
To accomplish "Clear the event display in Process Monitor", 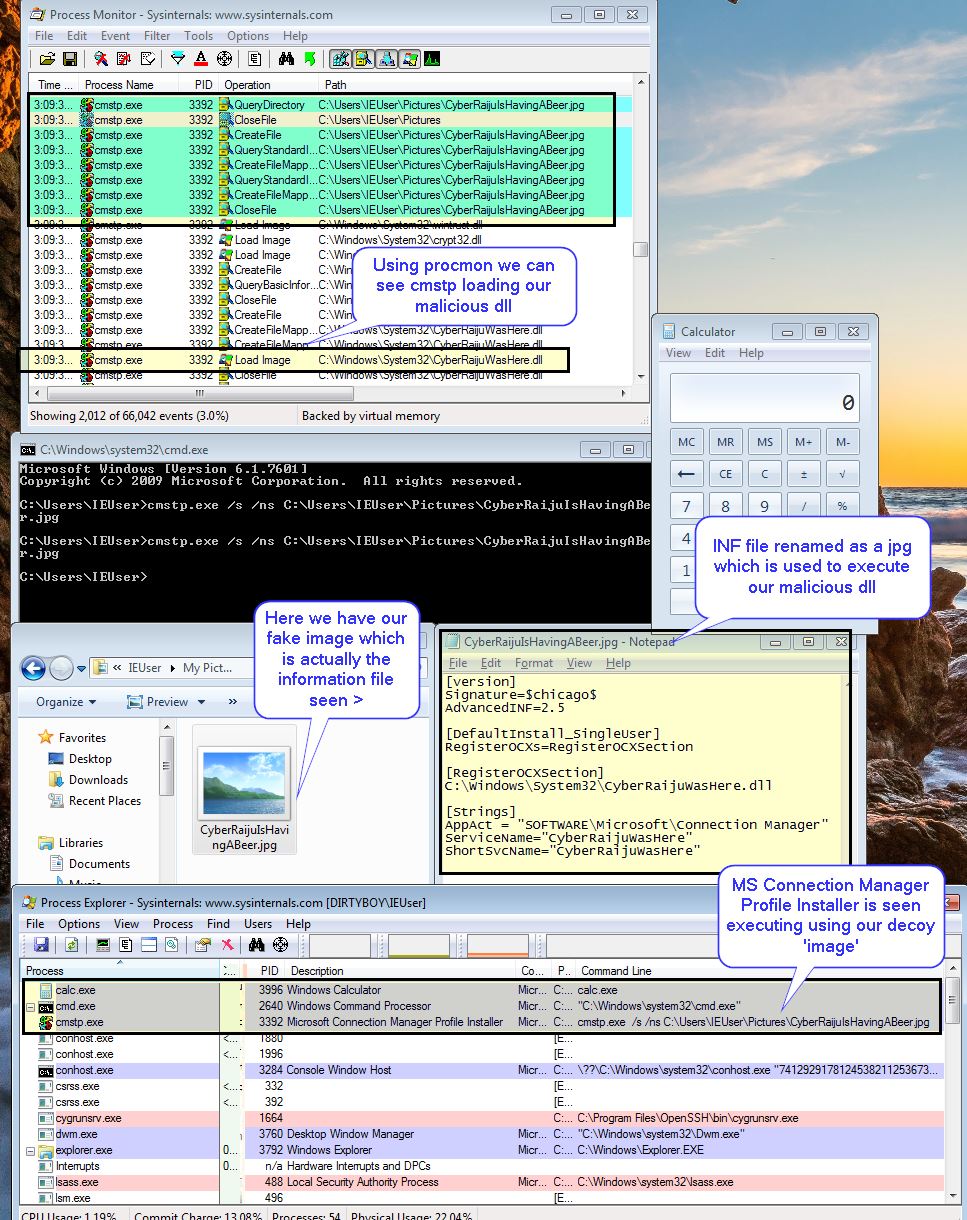I will (148, 59).
